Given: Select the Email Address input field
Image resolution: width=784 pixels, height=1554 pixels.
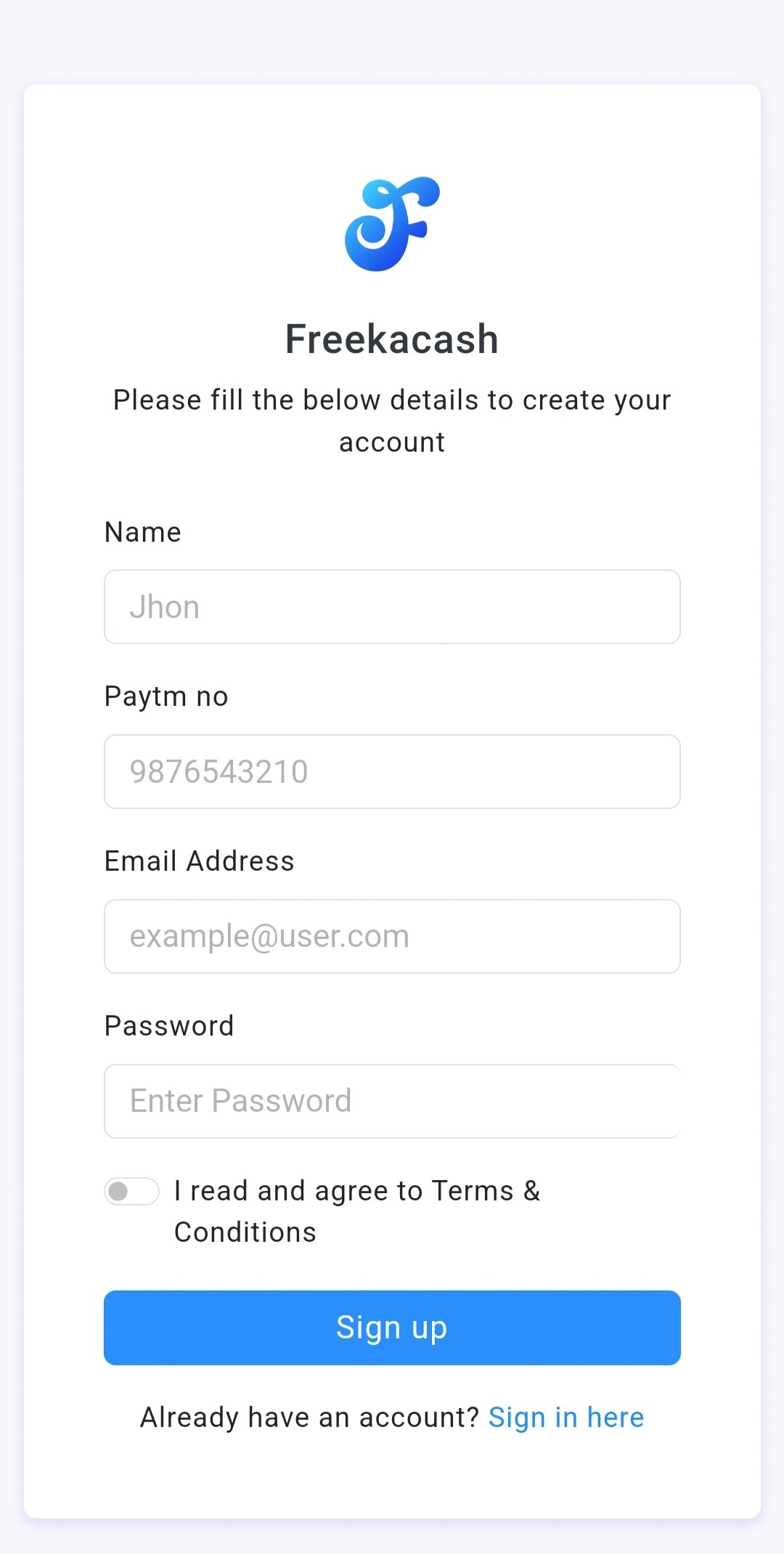Looking at the screenshot, I should 392,936.
